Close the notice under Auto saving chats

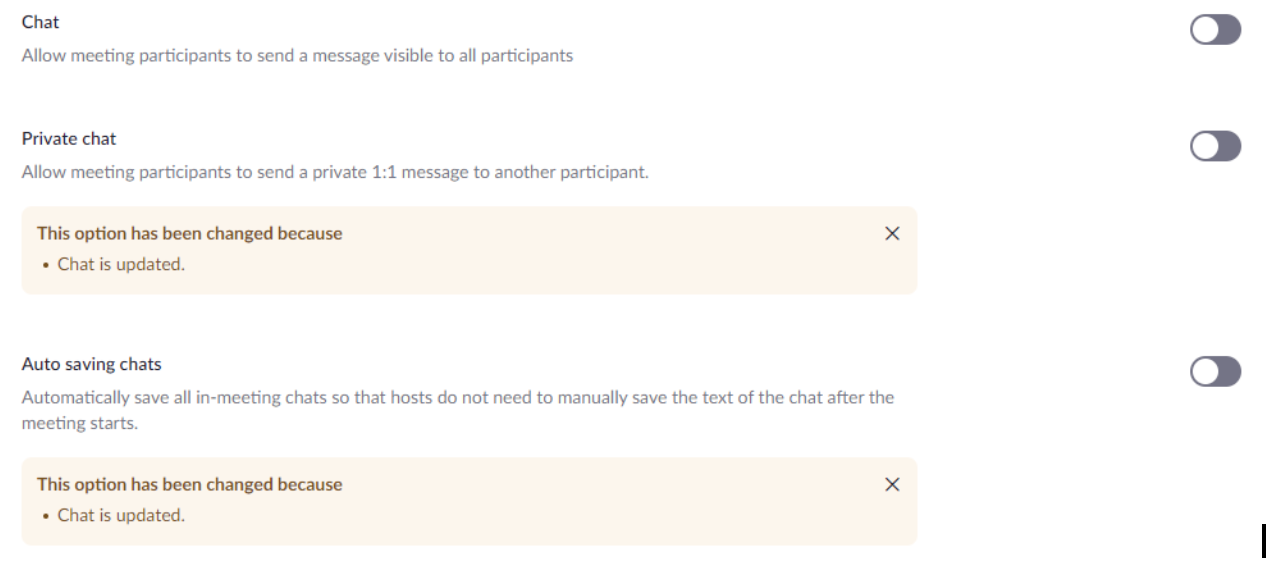click(x=893, y=485)
